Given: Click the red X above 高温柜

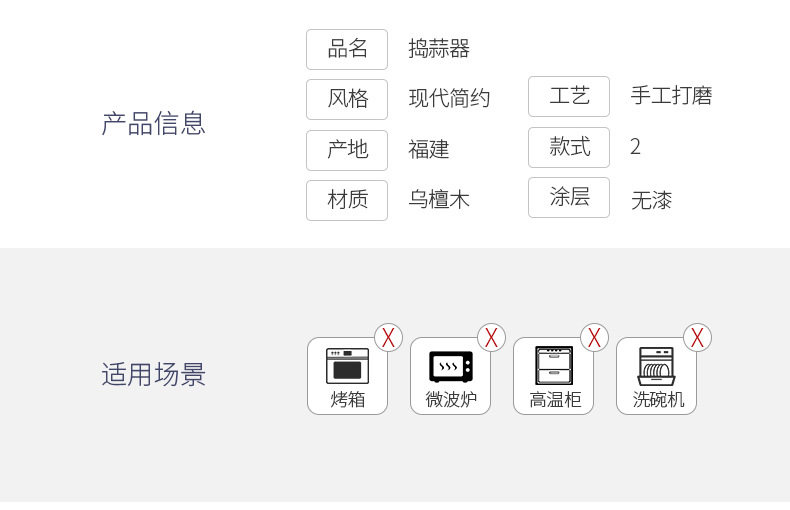Looking at the screenshot, I should (595, 338).
